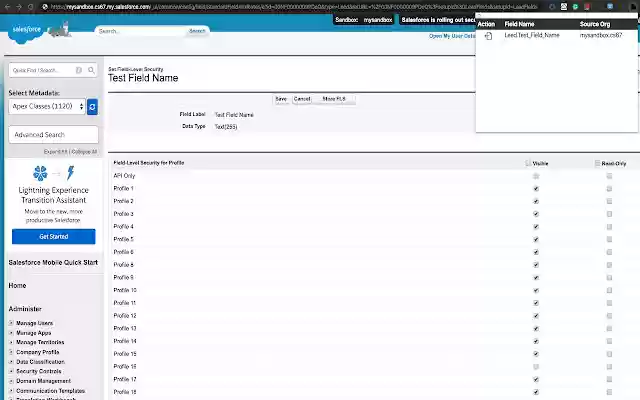The width and height of the screenshot is (640, 400).
Task: Click the browser URL address bar
Action: pyautogui.click(x=294, y=7)
